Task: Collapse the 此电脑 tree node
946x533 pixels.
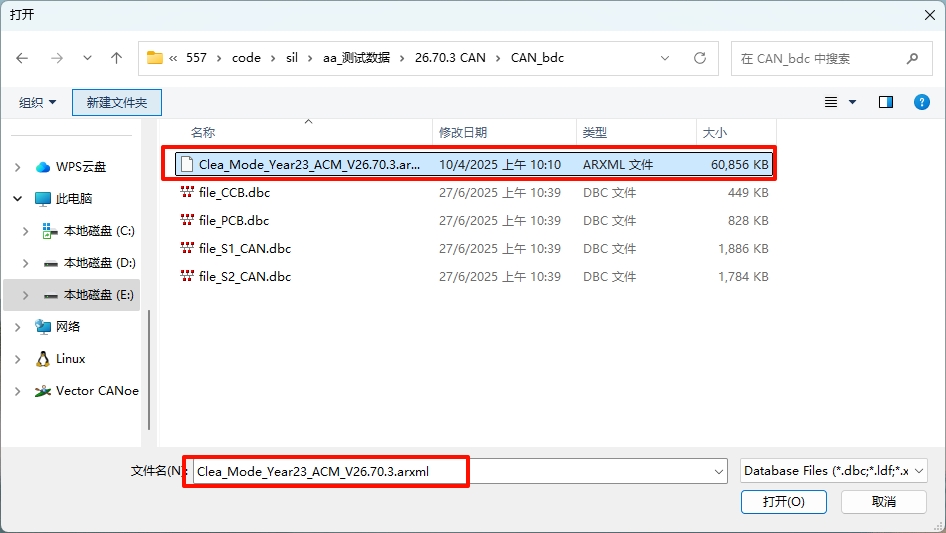Action: tap(18, 199)
